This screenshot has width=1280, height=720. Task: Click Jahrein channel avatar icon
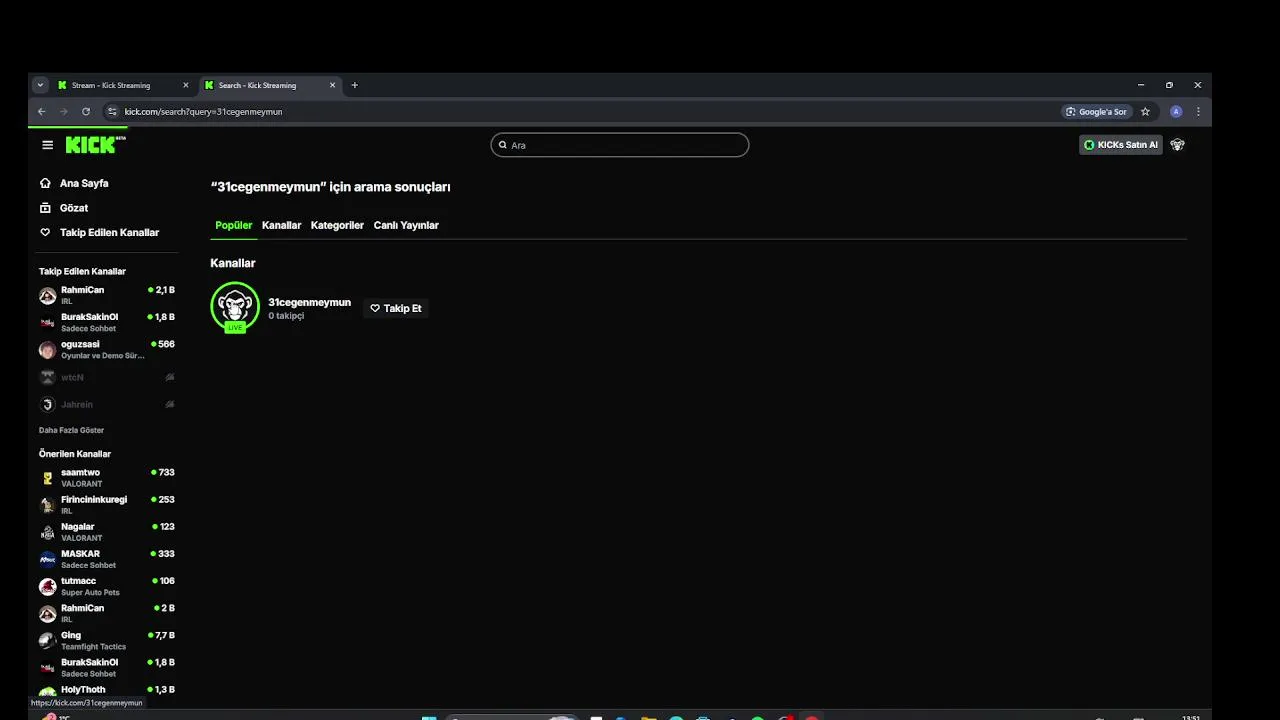(x=47, y=405)
